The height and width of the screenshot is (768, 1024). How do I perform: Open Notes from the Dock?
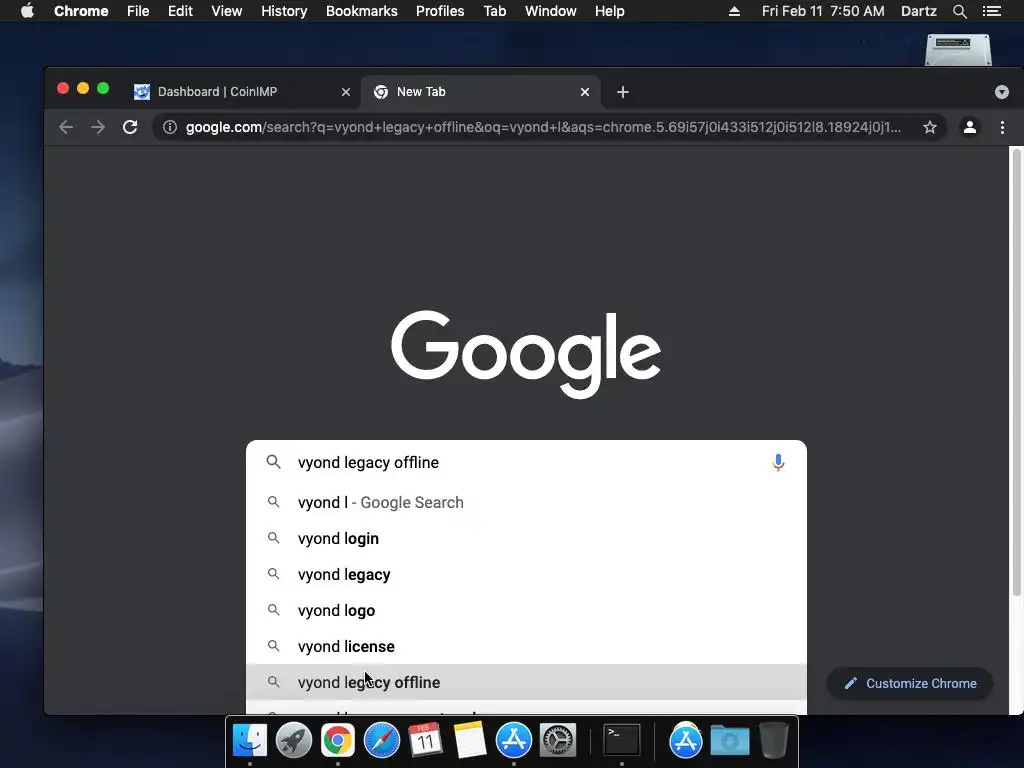click(x=470, y=741)
